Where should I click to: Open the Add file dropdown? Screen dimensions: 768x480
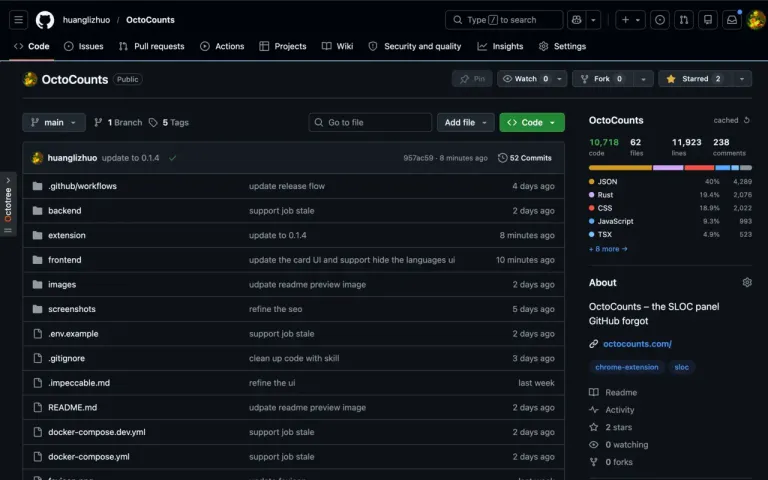466,122
